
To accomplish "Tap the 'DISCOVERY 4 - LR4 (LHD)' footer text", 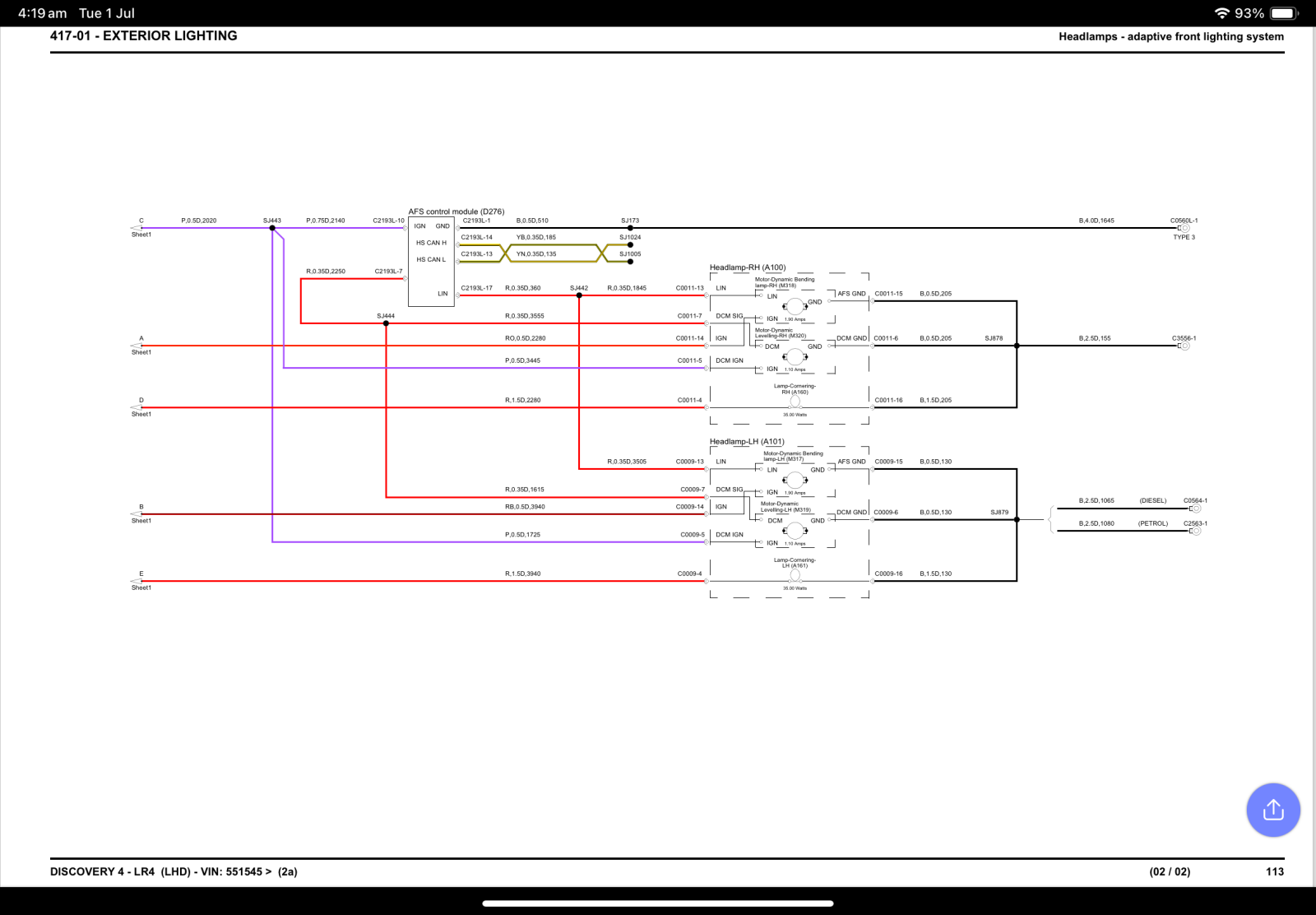I will coord(120,871).
